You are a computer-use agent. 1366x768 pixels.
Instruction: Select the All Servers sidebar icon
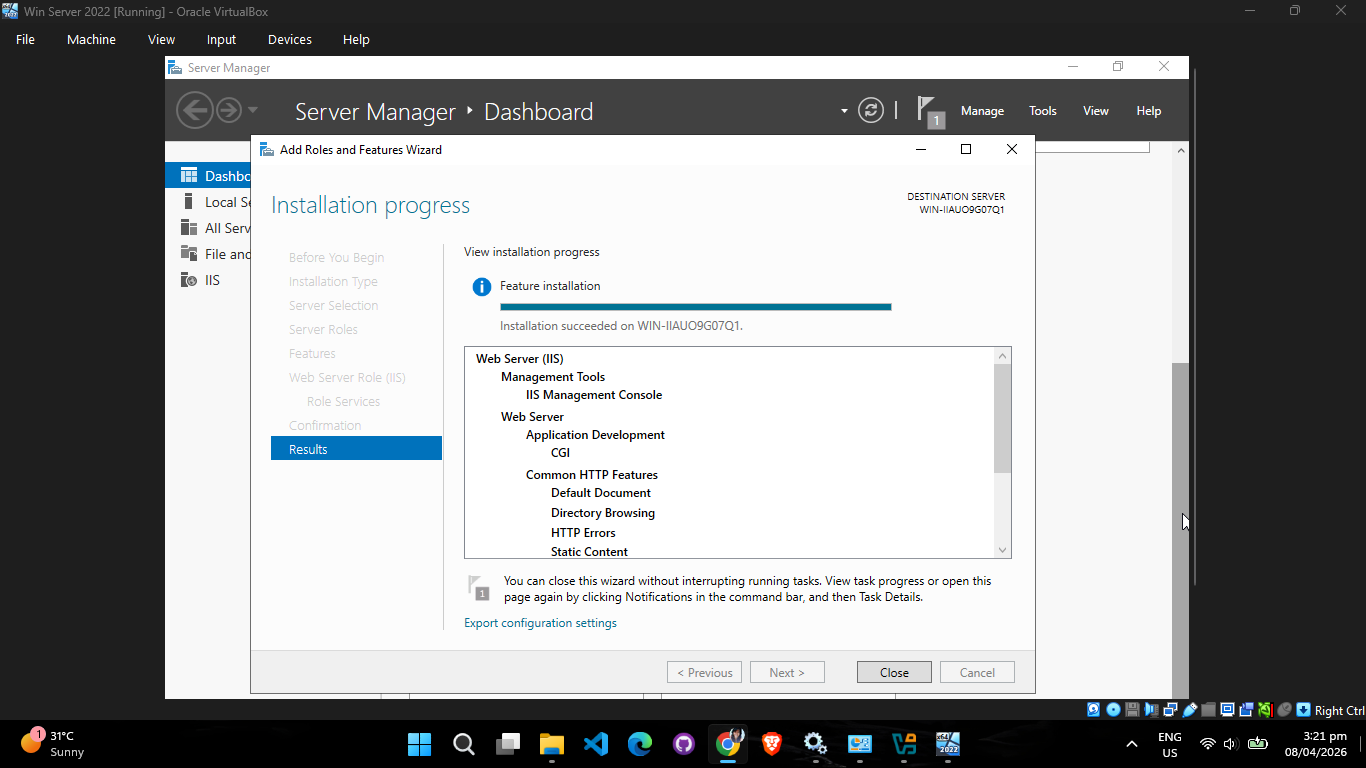[x=189, y=228]
